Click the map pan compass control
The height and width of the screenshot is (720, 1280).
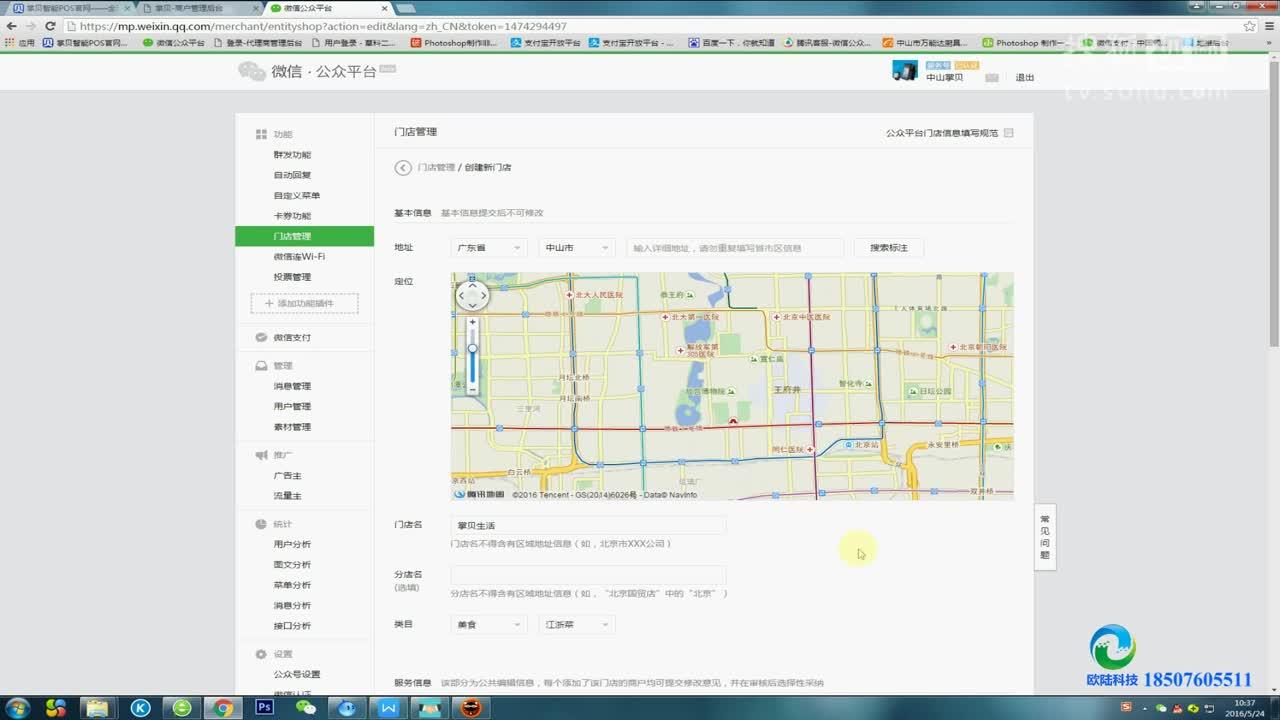tap(471, 295)
